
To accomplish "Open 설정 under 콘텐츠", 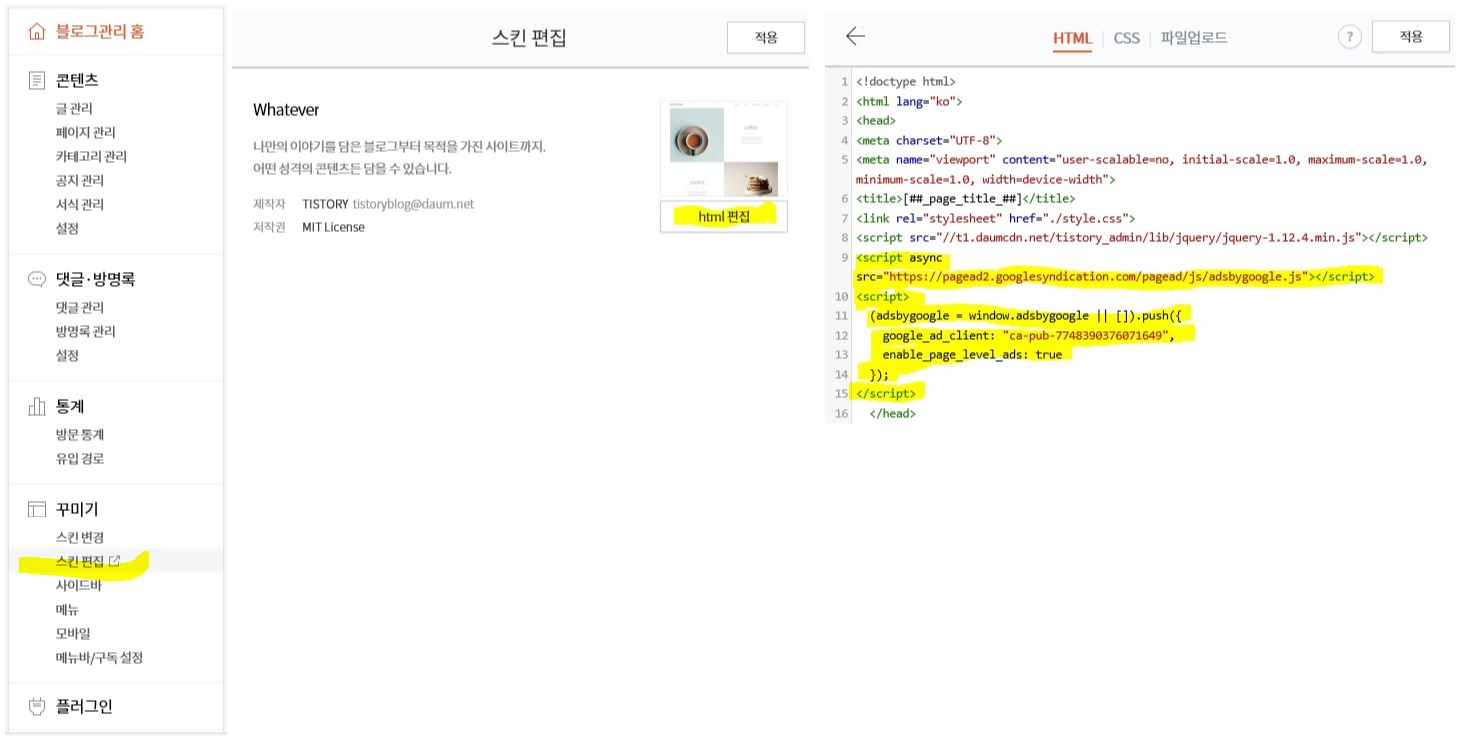I will pyautogui.click(x=67, y=228).
